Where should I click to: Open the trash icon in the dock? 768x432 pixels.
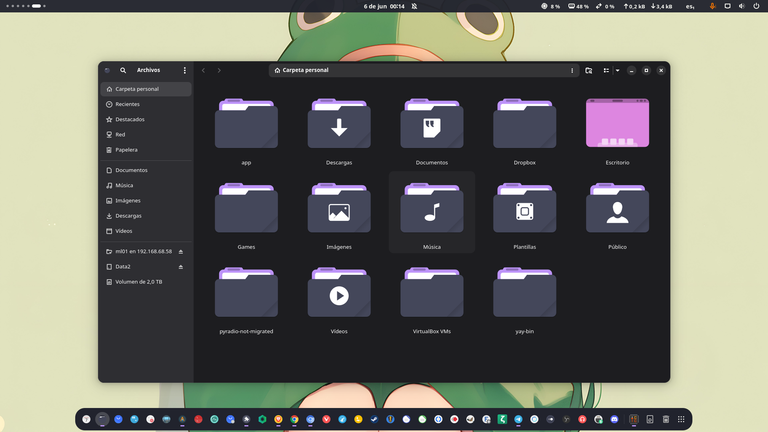tap(666, 419)
